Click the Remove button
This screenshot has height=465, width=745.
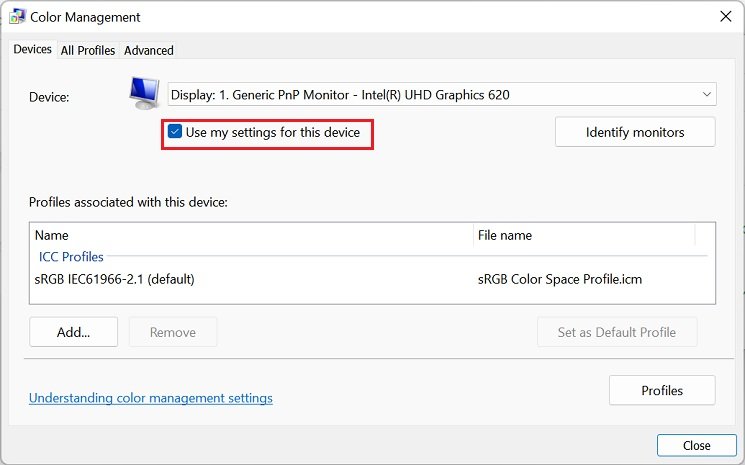tap(173, 332)
